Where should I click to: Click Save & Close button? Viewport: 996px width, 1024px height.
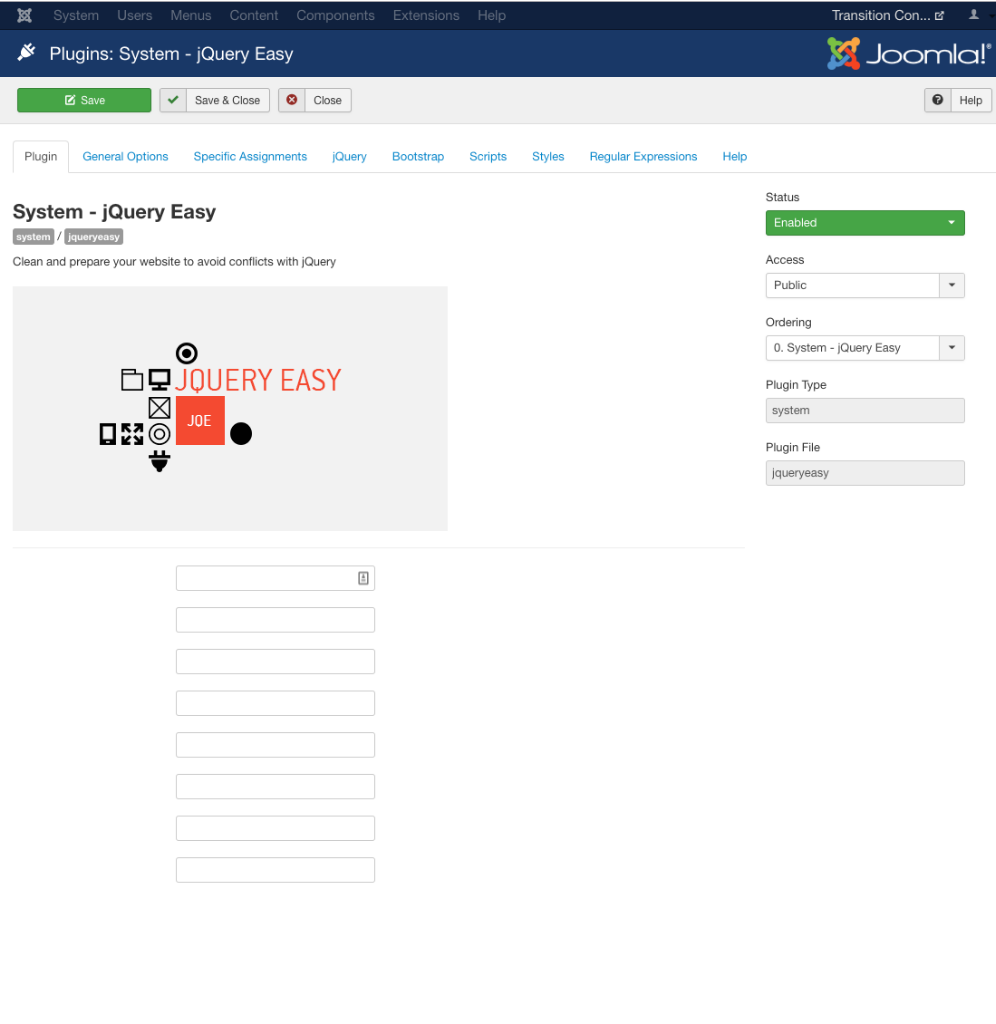pos(215,100)
